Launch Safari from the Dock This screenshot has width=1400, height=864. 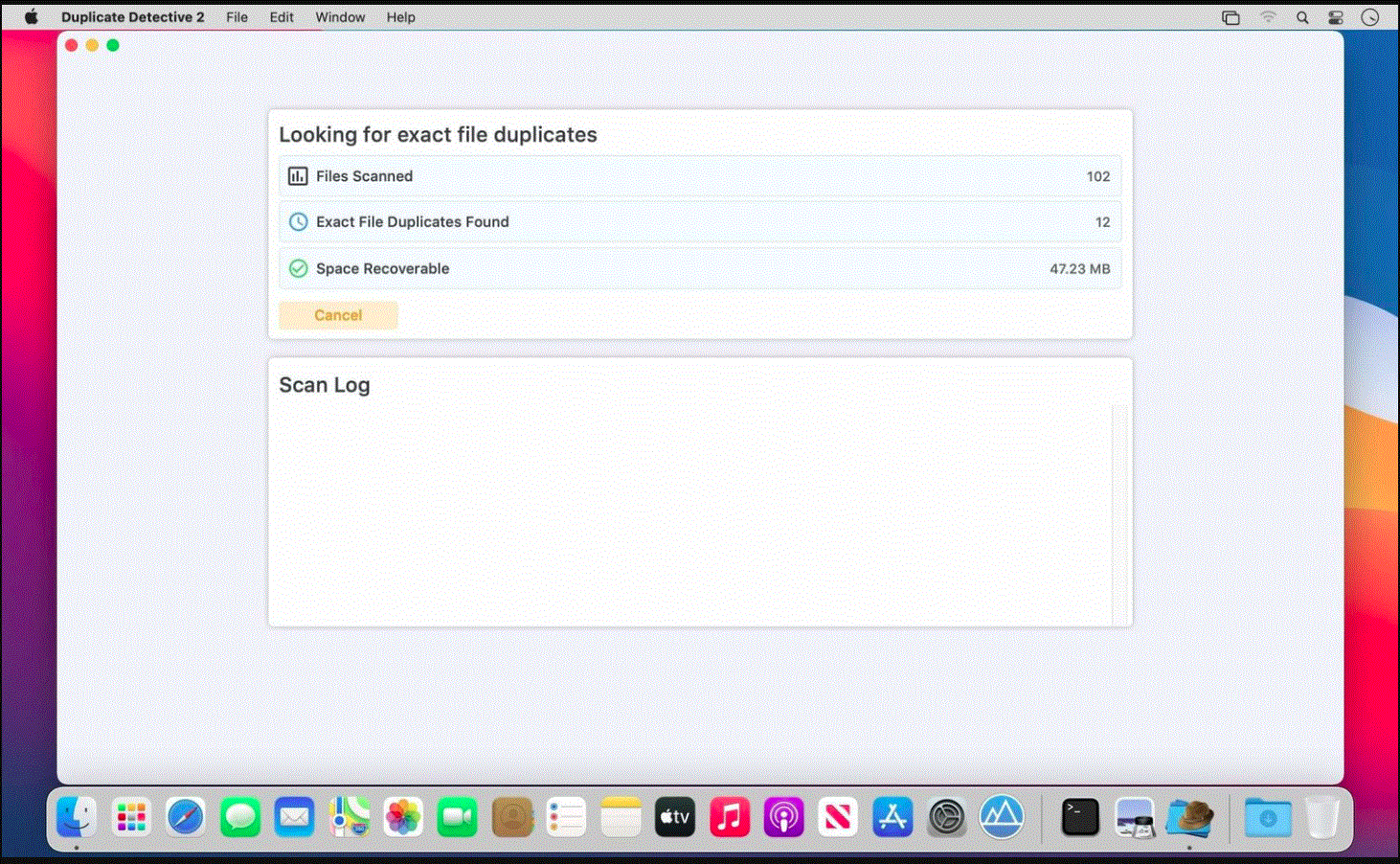pyautogui.click(x=185, y=818)
